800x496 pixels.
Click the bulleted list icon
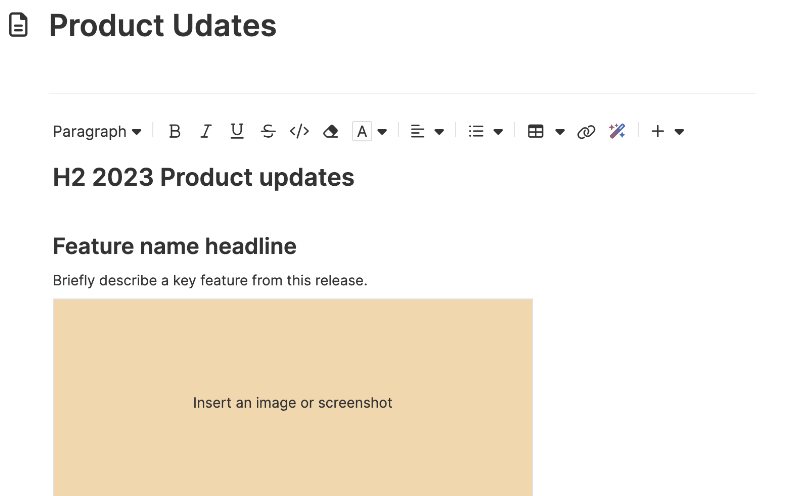476,132
